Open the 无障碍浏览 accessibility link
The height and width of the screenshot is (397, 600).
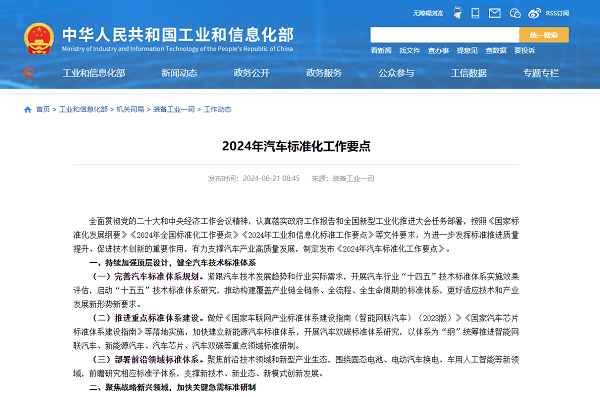click(x=428, y=13)
